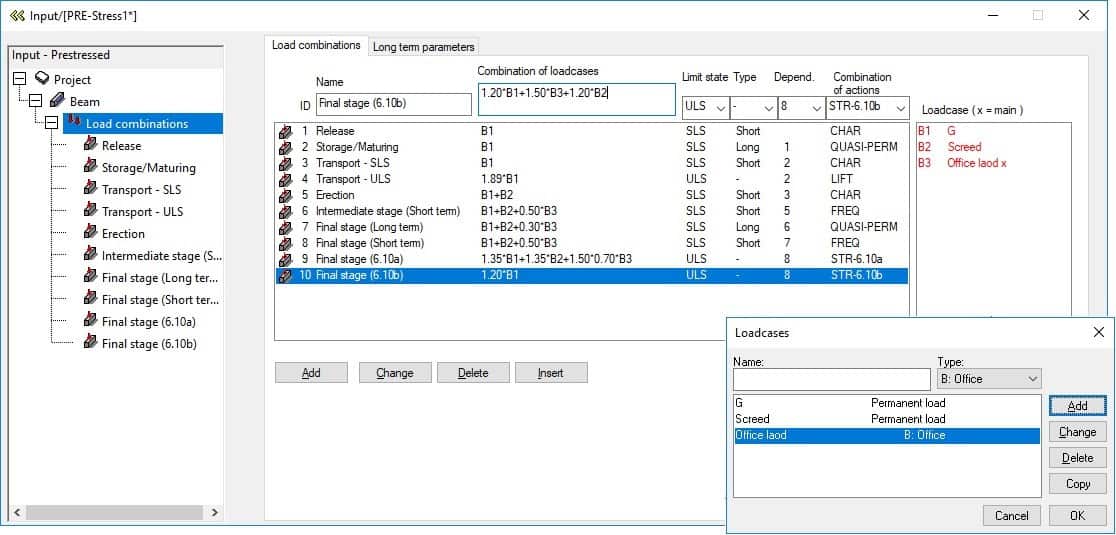This screenshot has height=535, width=1116.
Task: Click tree panel horizontal scrollbar
Action: coord(115,512)
